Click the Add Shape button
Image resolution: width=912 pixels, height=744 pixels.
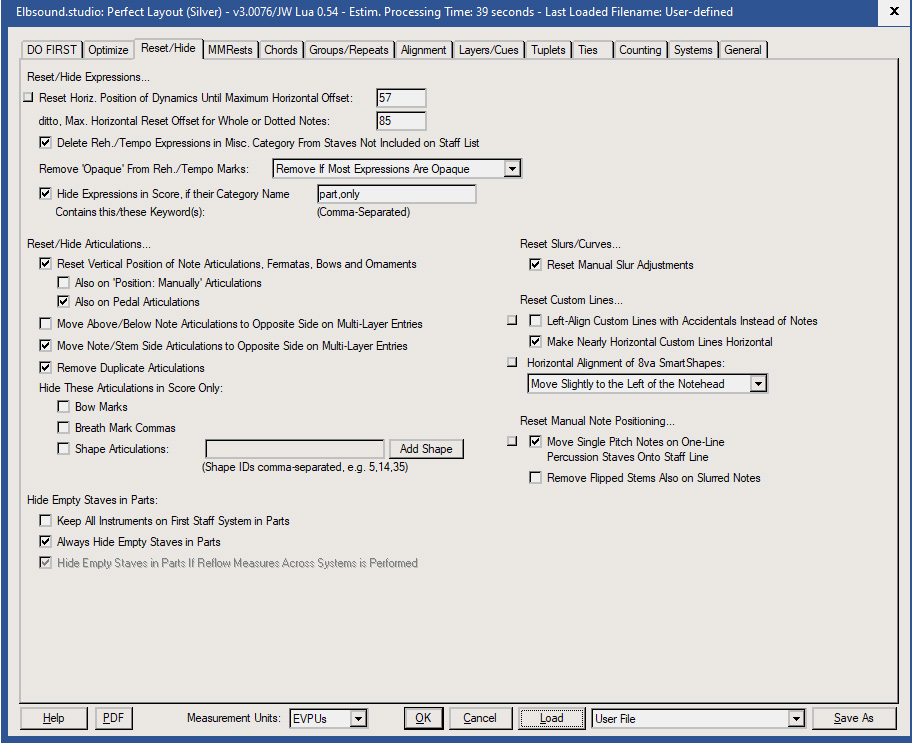(x=426, y=448)
